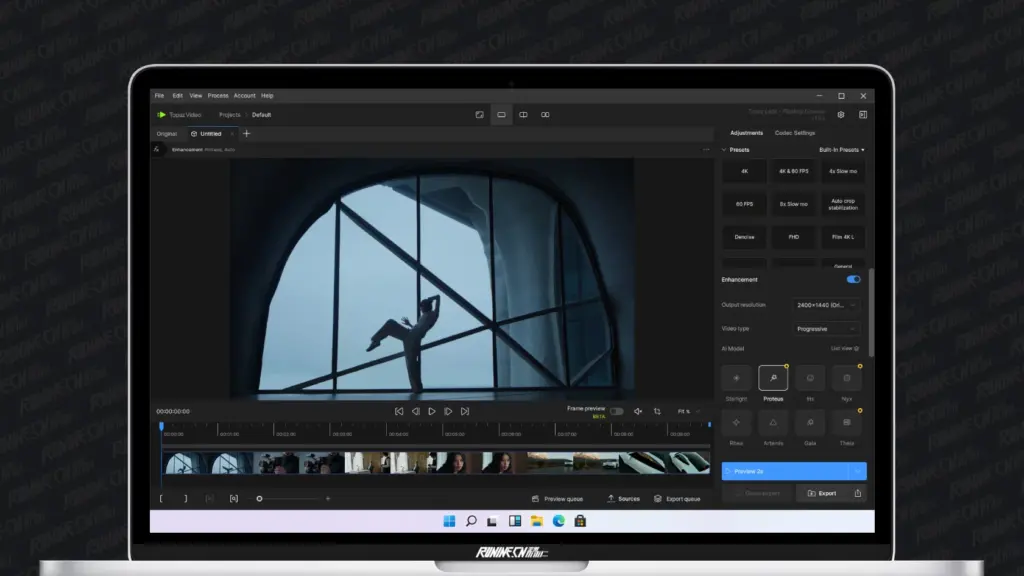The image size is (1024, 576).
Task: Open the Process menu
Action: click(x=218, y=96)
